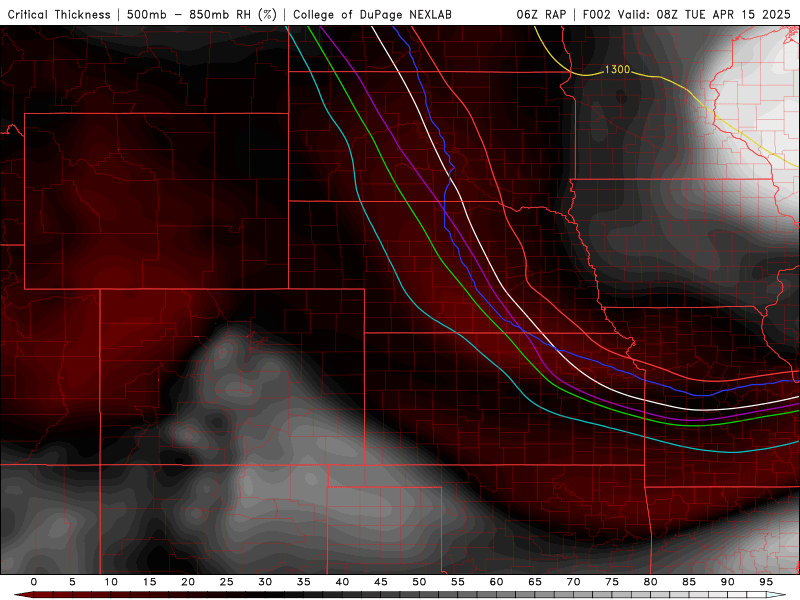The height and width of the screenshot is (600, 800).
Task: Click the '80' colorbar tick label
Action: [651, 582]
